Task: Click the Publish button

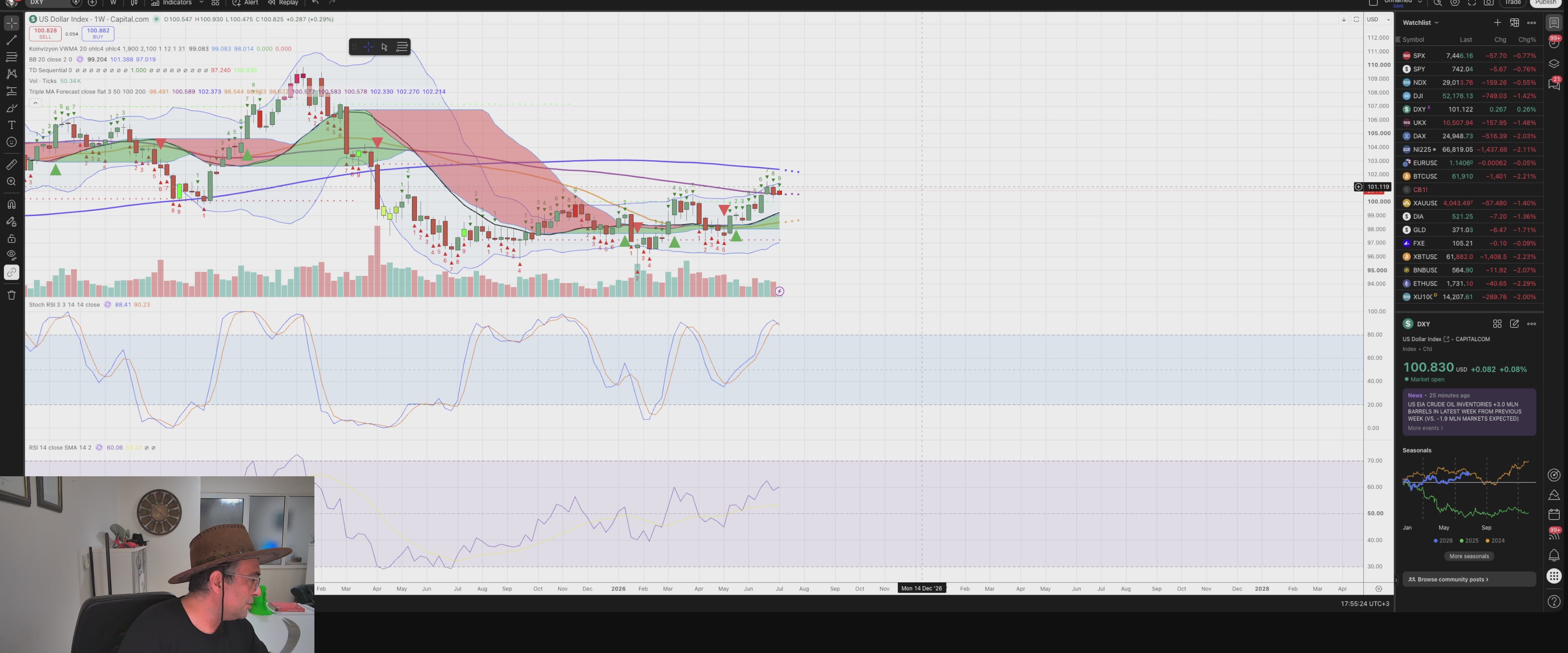Action: click(1546, 3)
